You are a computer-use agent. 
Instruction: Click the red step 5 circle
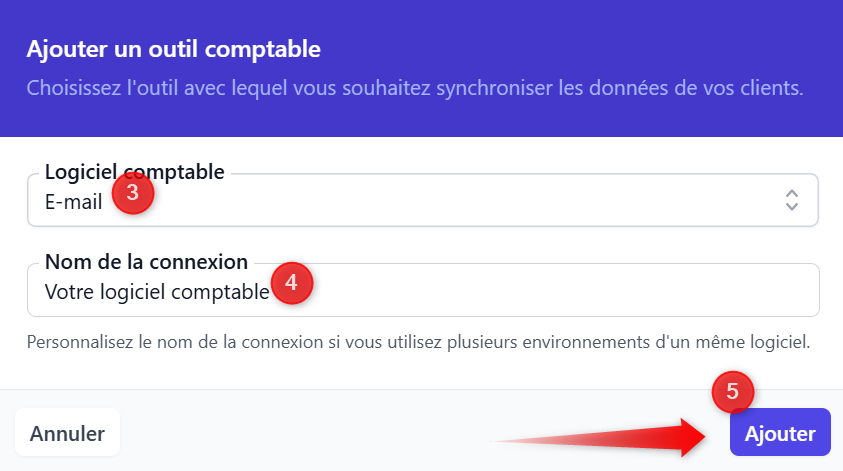pyautogui.click(x=732, y=392)
